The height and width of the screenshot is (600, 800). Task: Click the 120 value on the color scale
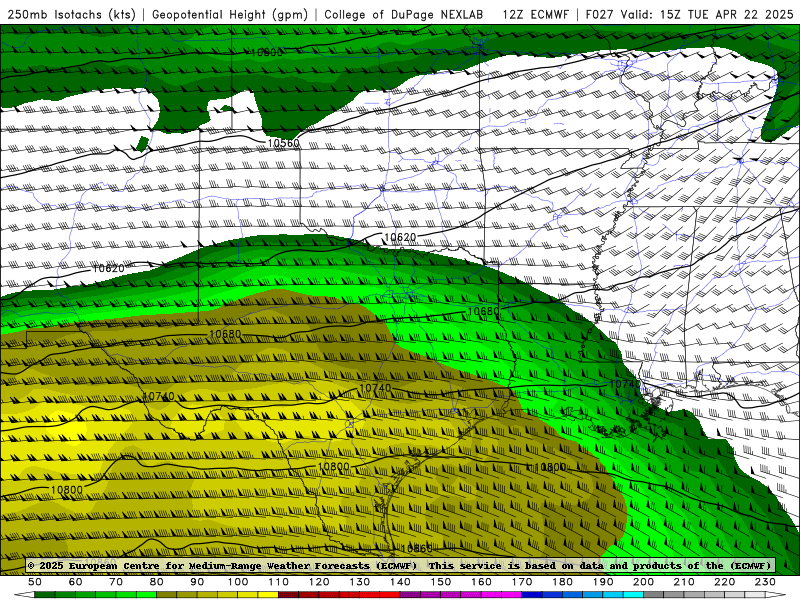[x=319, y=582]
